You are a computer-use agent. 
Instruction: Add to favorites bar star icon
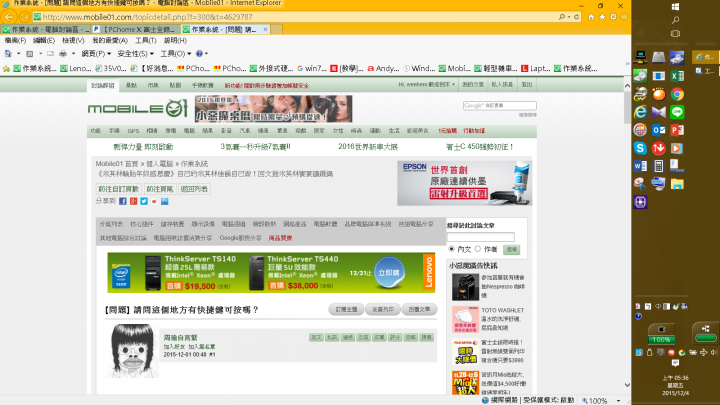(6, 69)
